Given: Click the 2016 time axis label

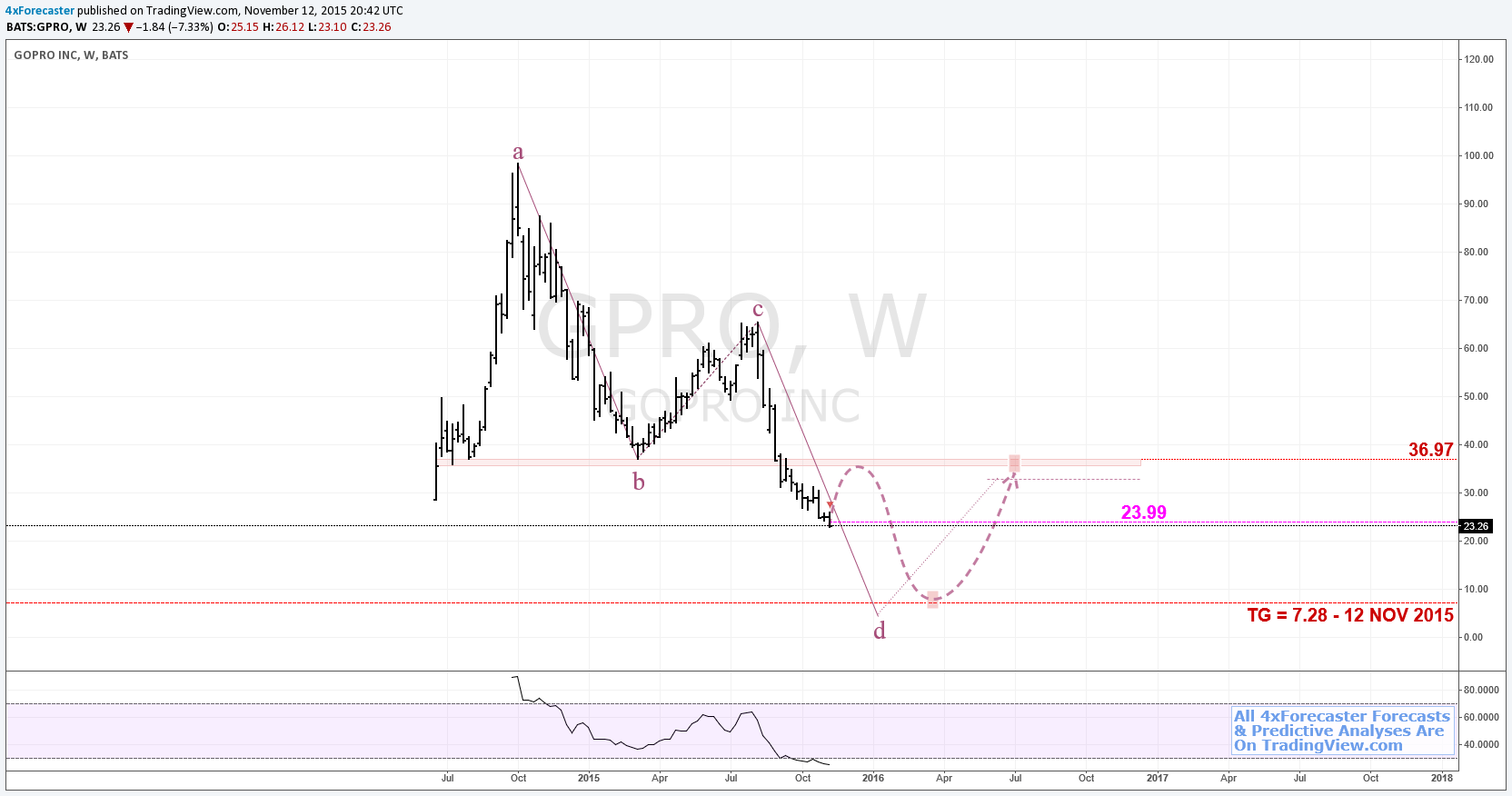Looking at the screenshot, I should click(873, 778).
